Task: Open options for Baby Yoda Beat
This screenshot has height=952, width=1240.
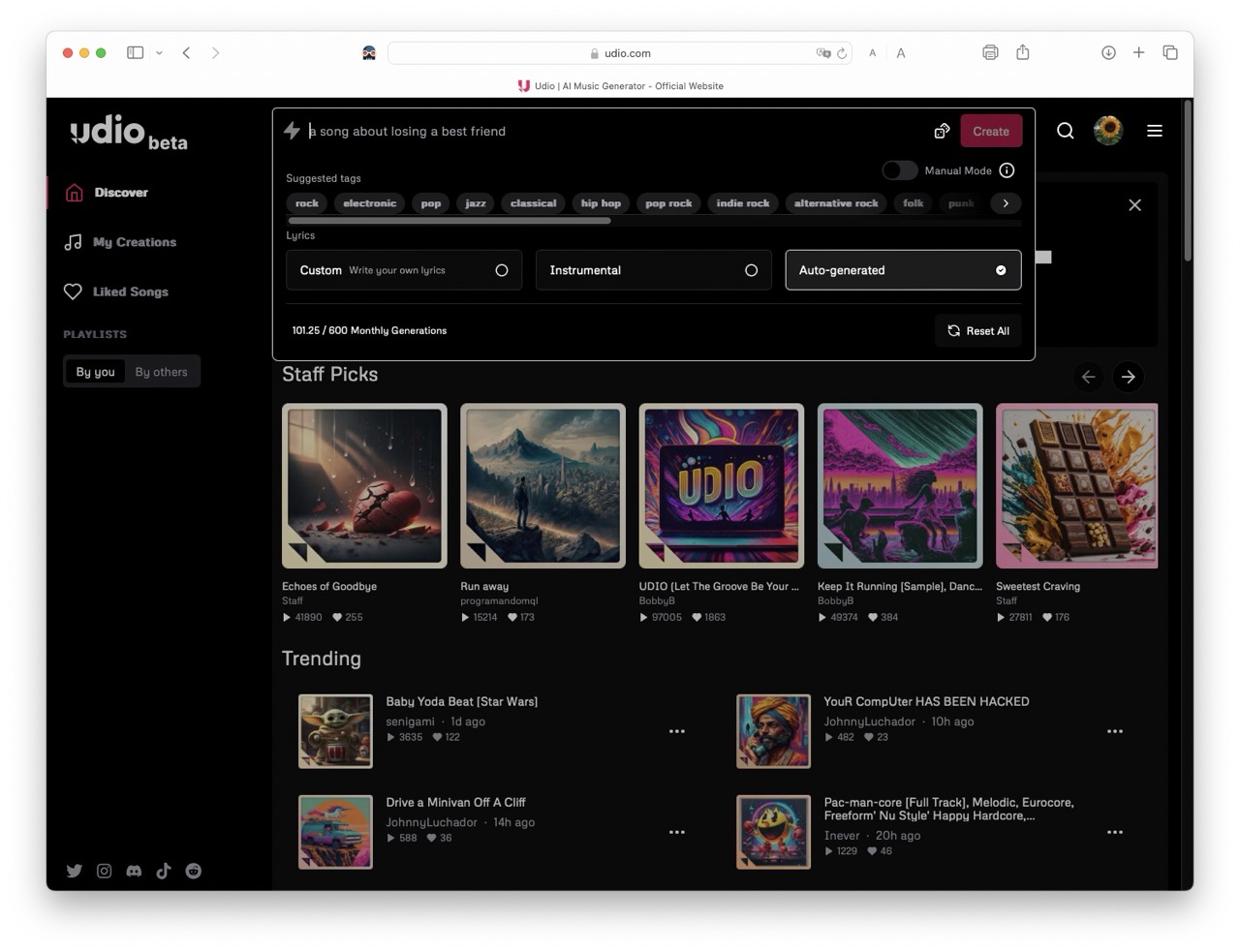Action: pyautogui.click(x=676, y=731)
